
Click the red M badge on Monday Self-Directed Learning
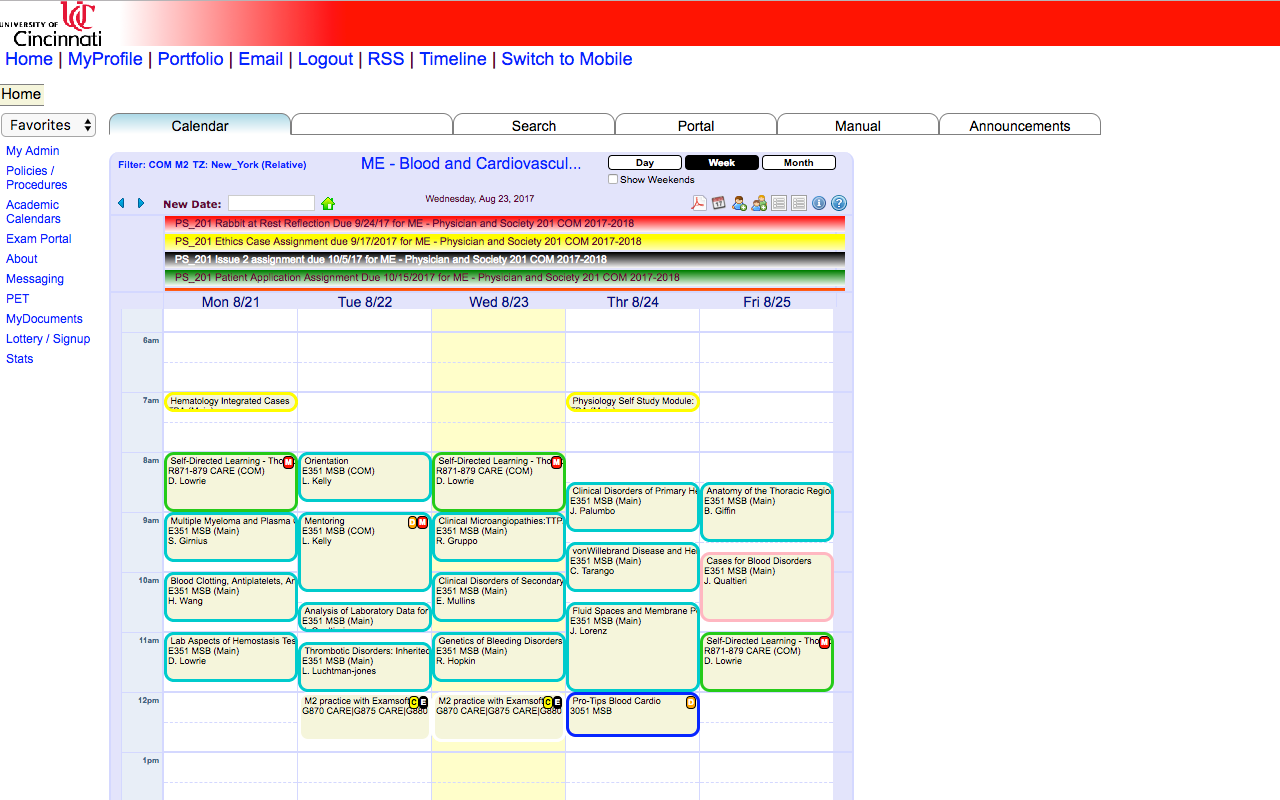pyautogui.click(x=288, y=462)
